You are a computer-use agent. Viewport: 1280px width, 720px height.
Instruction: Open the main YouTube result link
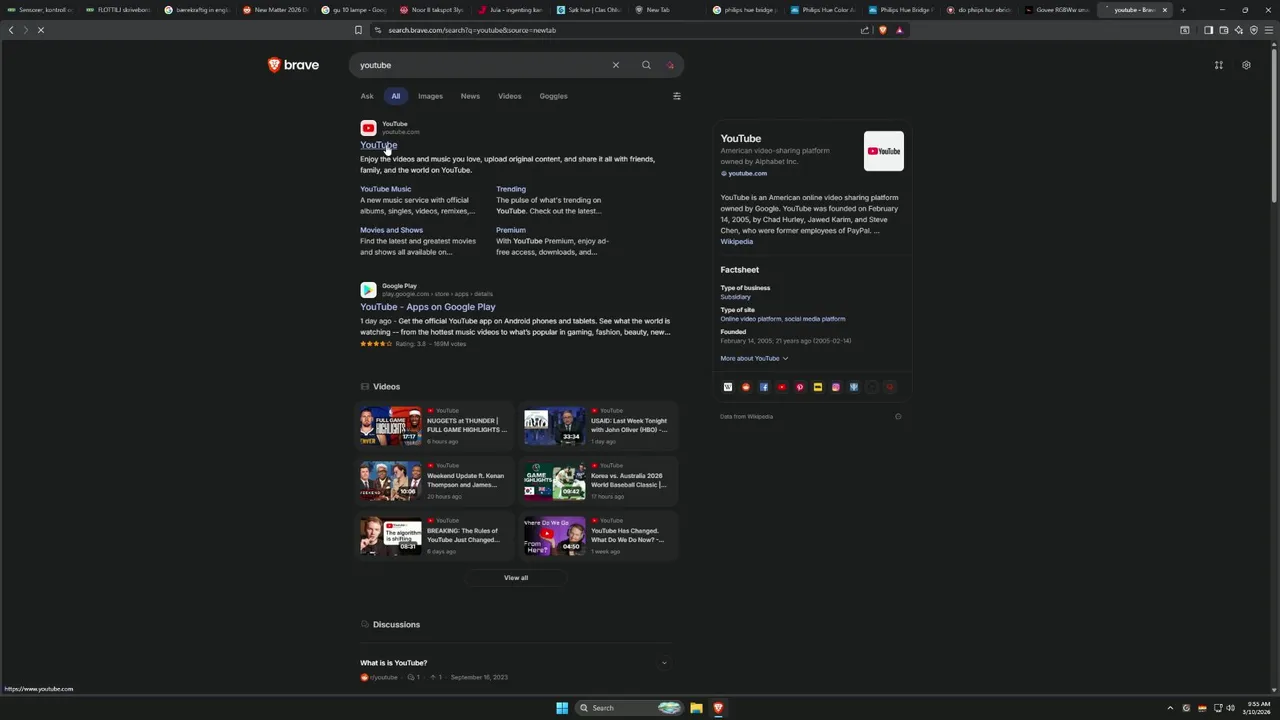click(x=378, y=145)
